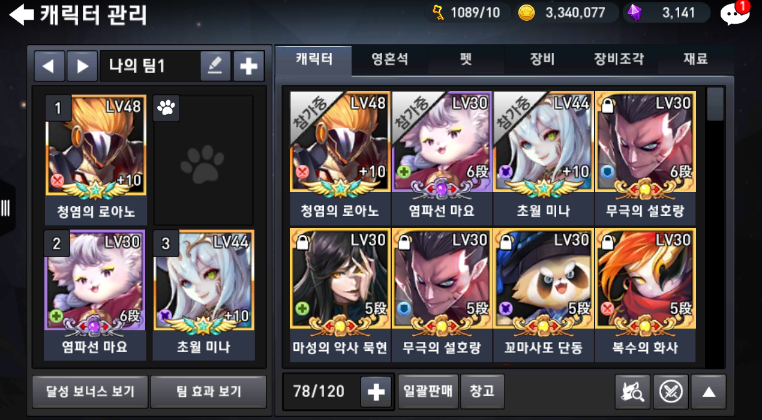Image resolution: width=762 pixels, height=420 pixels.
Task: Open the side drawer handle on left edge
Action: pos(6,208)
